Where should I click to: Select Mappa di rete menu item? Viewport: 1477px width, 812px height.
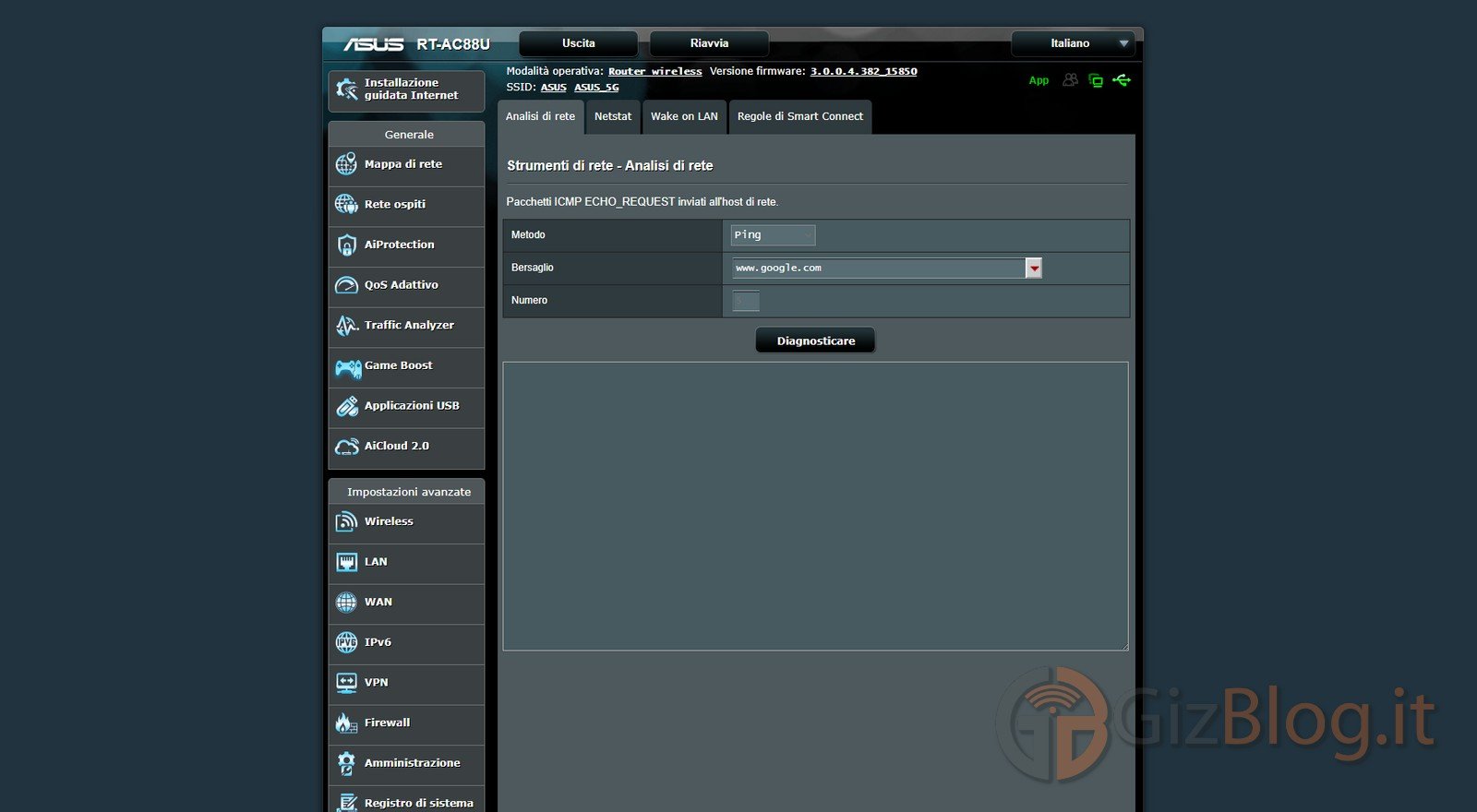coord(406,164)
